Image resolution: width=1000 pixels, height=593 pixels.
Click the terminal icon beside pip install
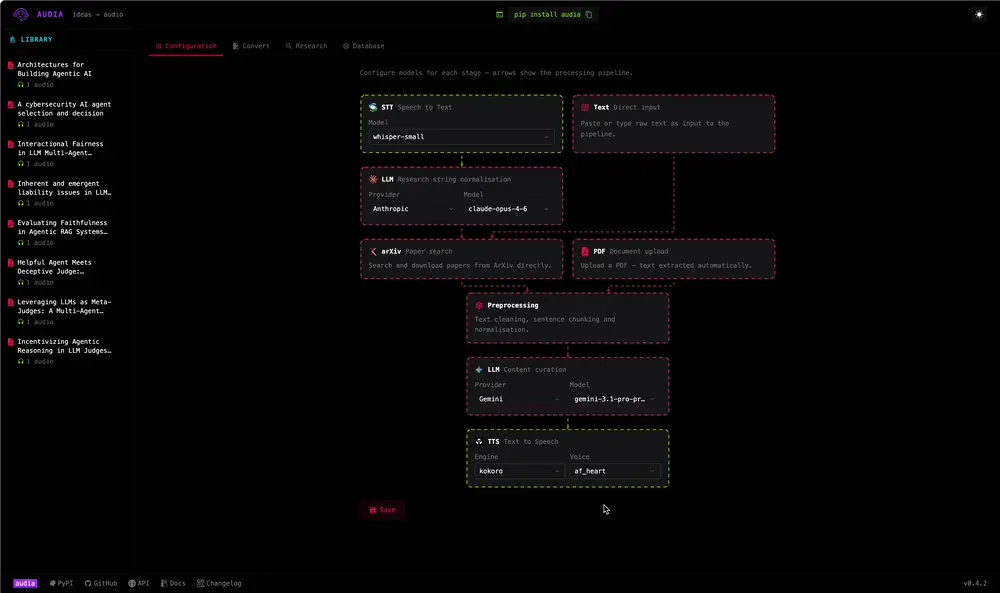499,14
